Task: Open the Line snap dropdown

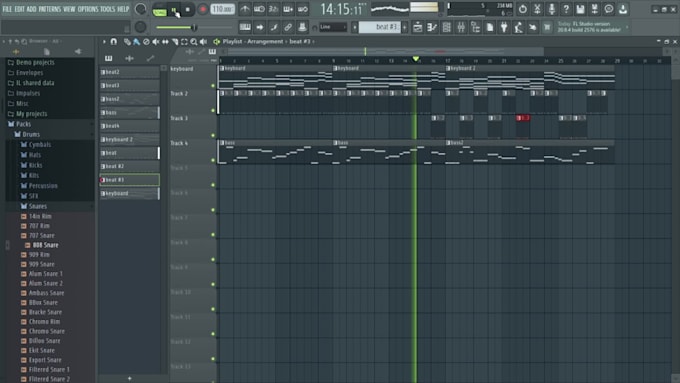Action: click(333, 27)
